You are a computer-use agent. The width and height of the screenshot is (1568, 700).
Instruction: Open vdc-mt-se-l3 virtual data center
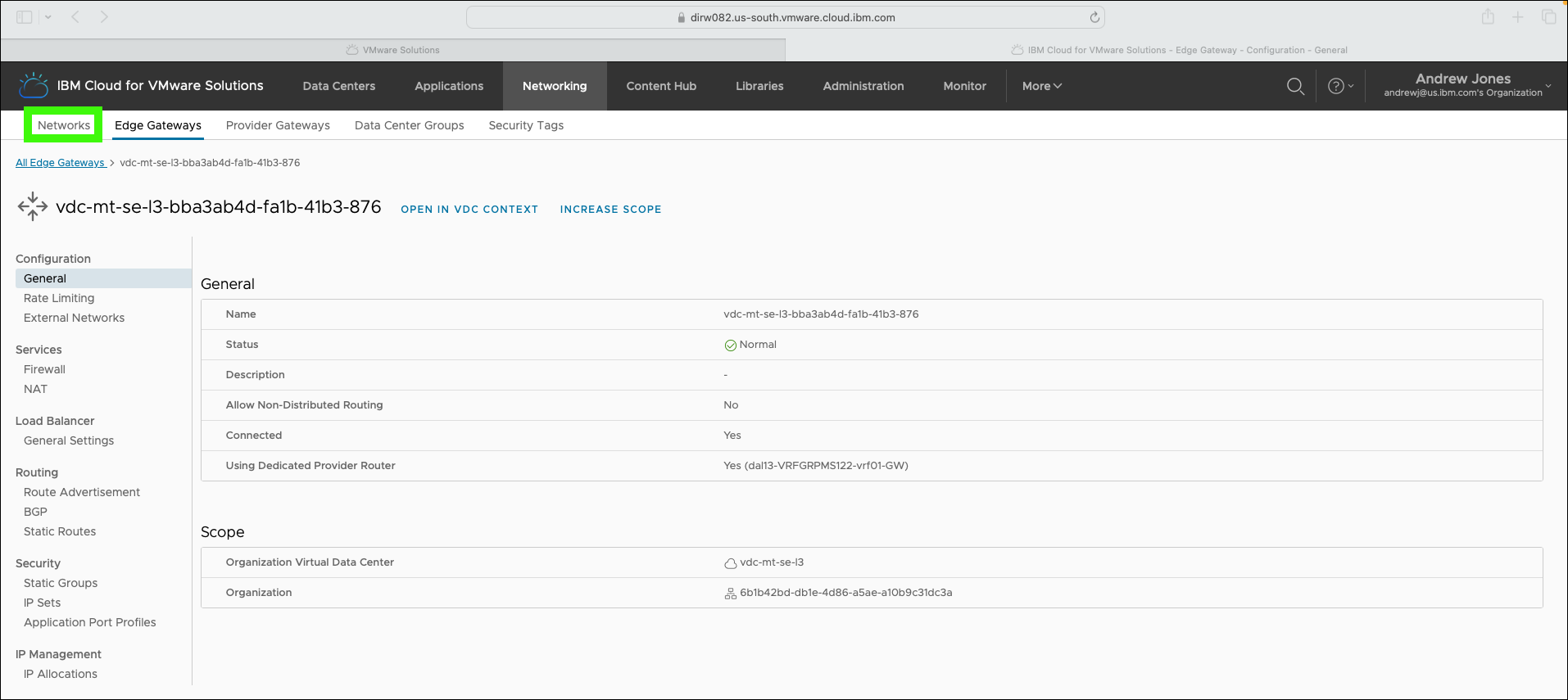point(772,562)
